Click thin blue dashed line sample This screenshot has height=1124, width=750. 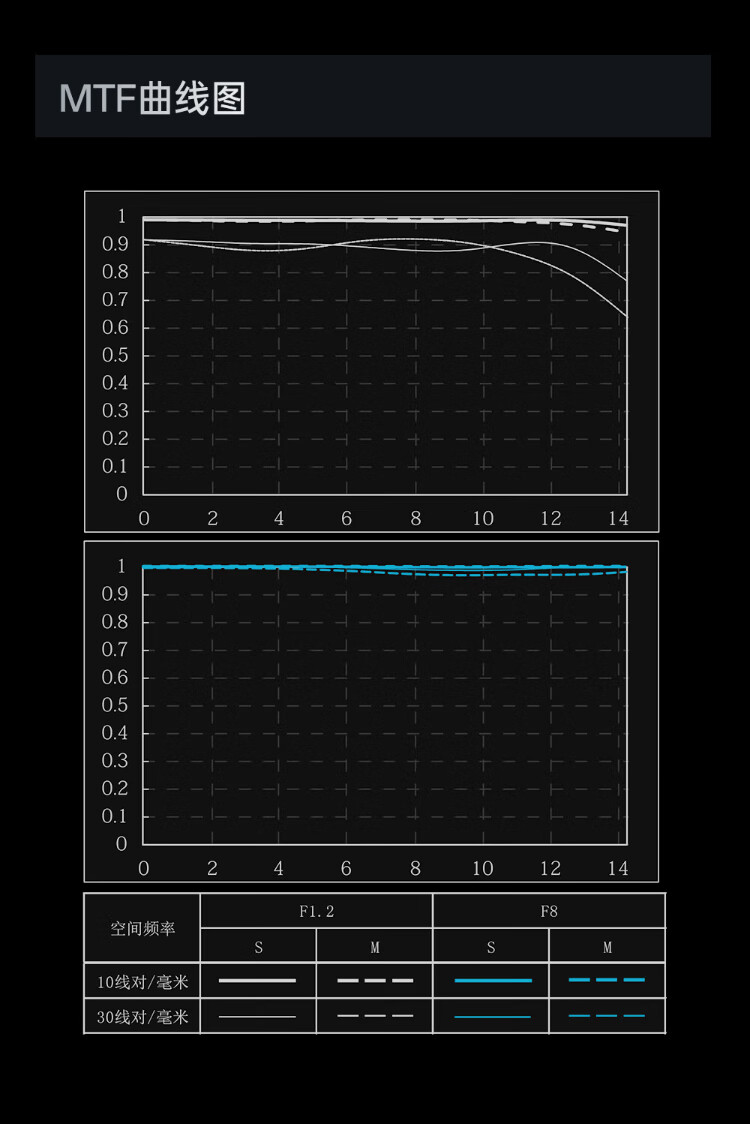pyautogui.click(x=607, y=1016)
